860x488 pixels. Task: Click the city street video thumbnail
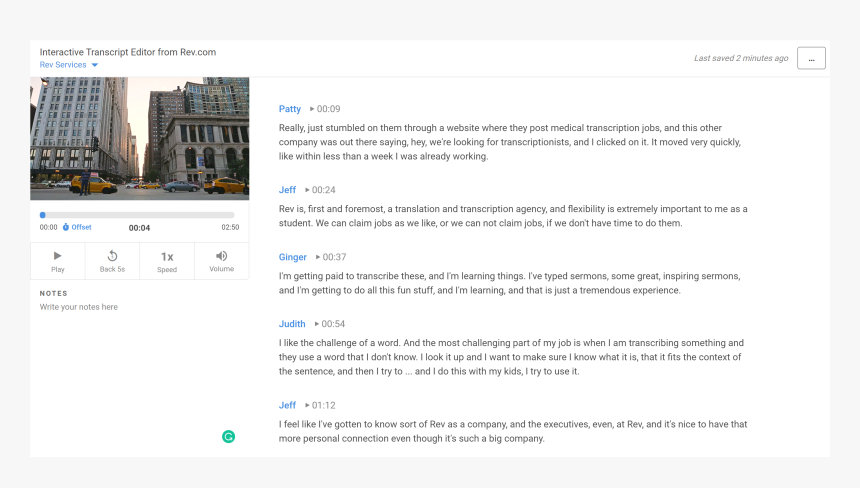tap(139, 138)
